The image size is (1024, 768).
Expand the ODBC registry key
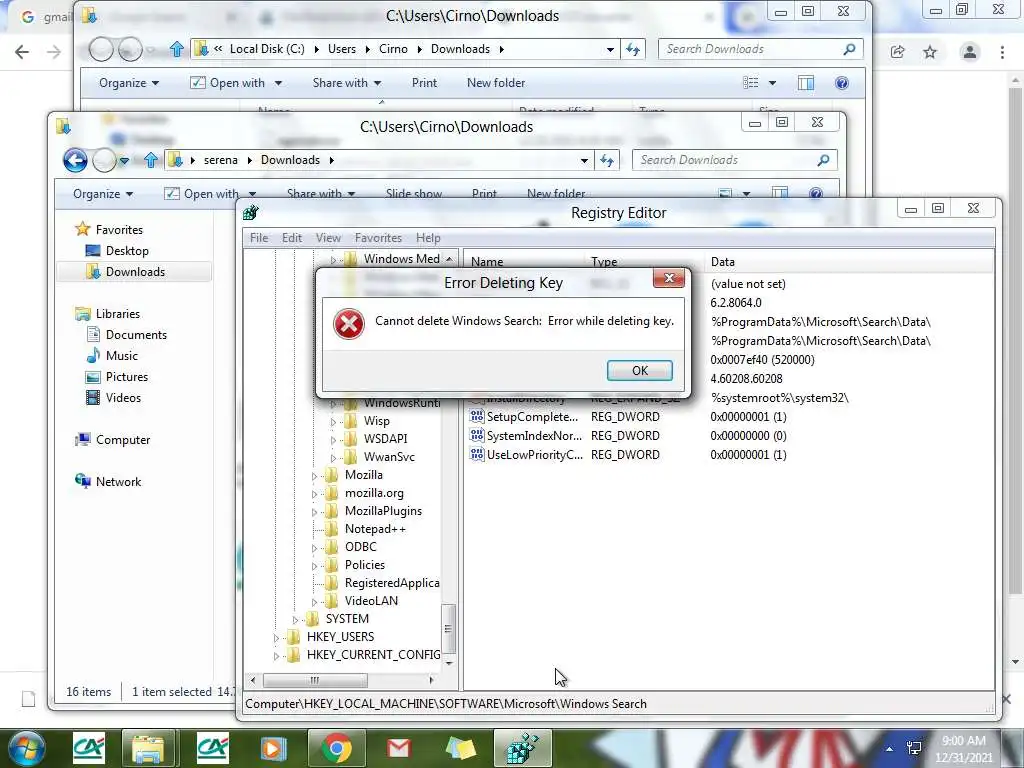(x=314, y=548)
